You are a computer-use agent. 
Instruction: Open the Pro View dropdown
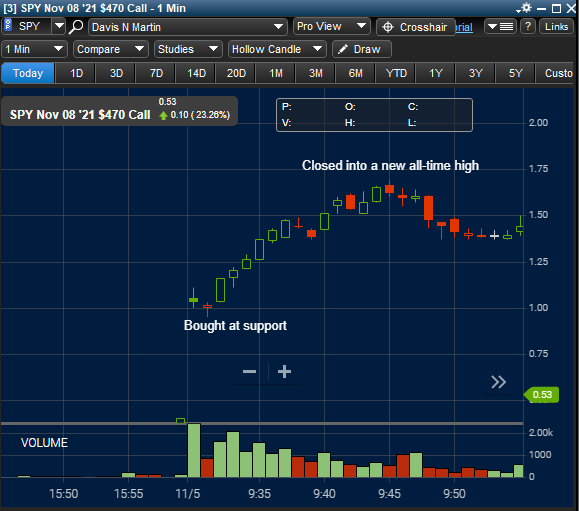332,26
